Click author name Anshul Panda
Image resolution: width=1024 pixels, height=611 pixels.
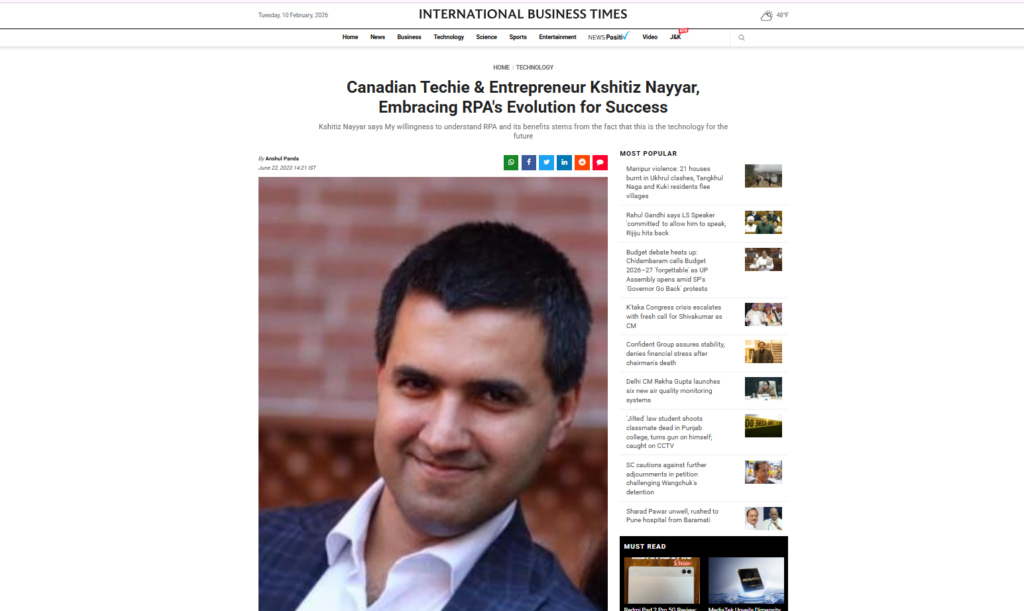(x=282, y=159)
